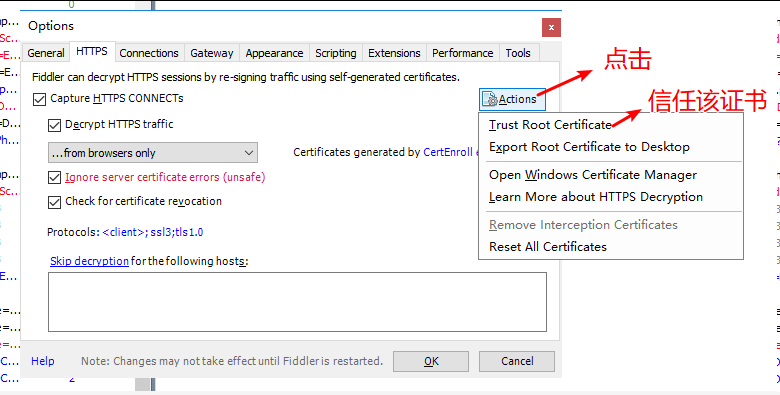Select Learn More about HTTPS Decryption
Viewport: 780px width, 395px height.
point(596,197)
